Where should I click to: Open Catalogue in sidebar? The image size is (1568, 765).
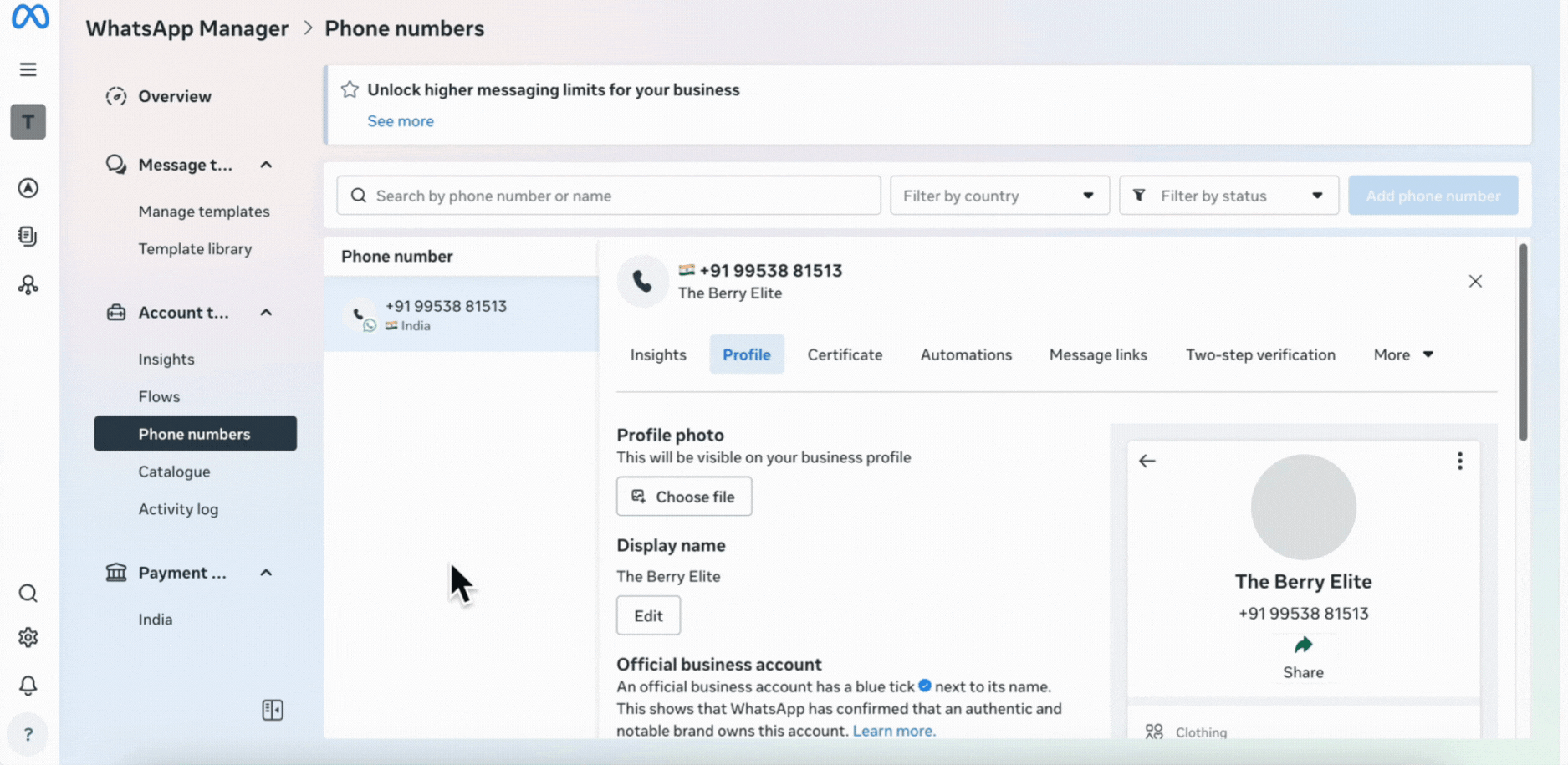(174, 472)
